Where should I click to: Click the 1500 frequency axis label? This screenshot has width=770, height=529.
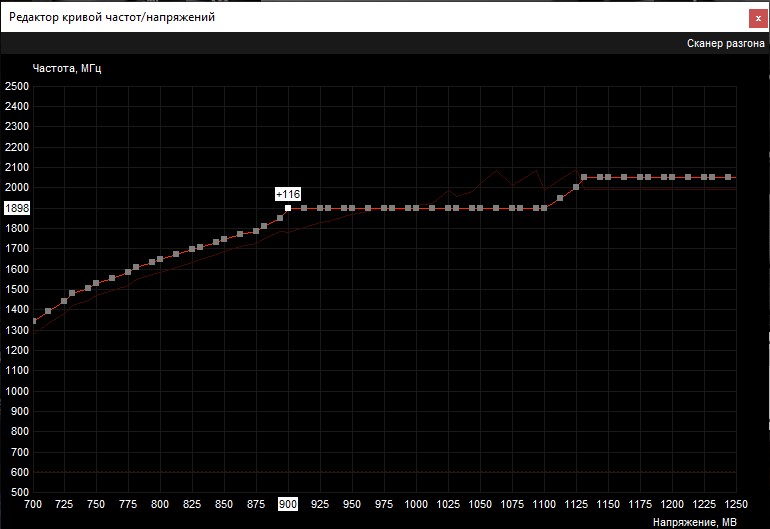click(x=17, y=289)
